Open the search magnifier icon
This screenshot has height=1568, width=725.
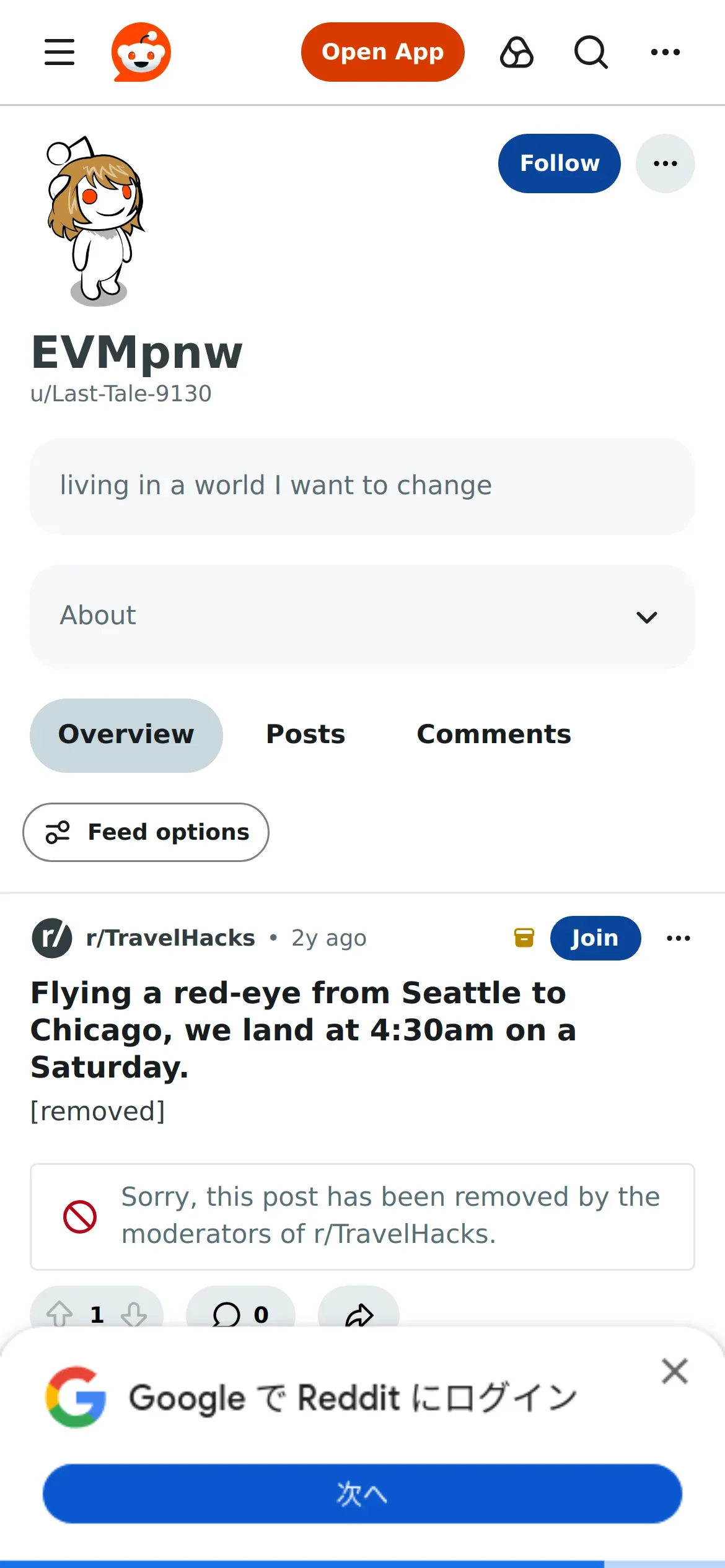[591, 52]
